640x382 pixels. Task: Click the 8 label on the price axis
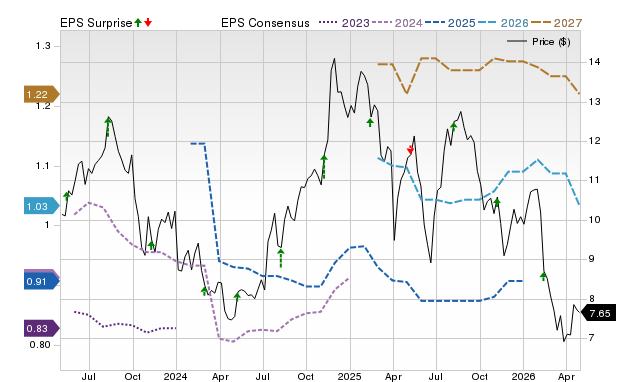(x=591, y=298)
